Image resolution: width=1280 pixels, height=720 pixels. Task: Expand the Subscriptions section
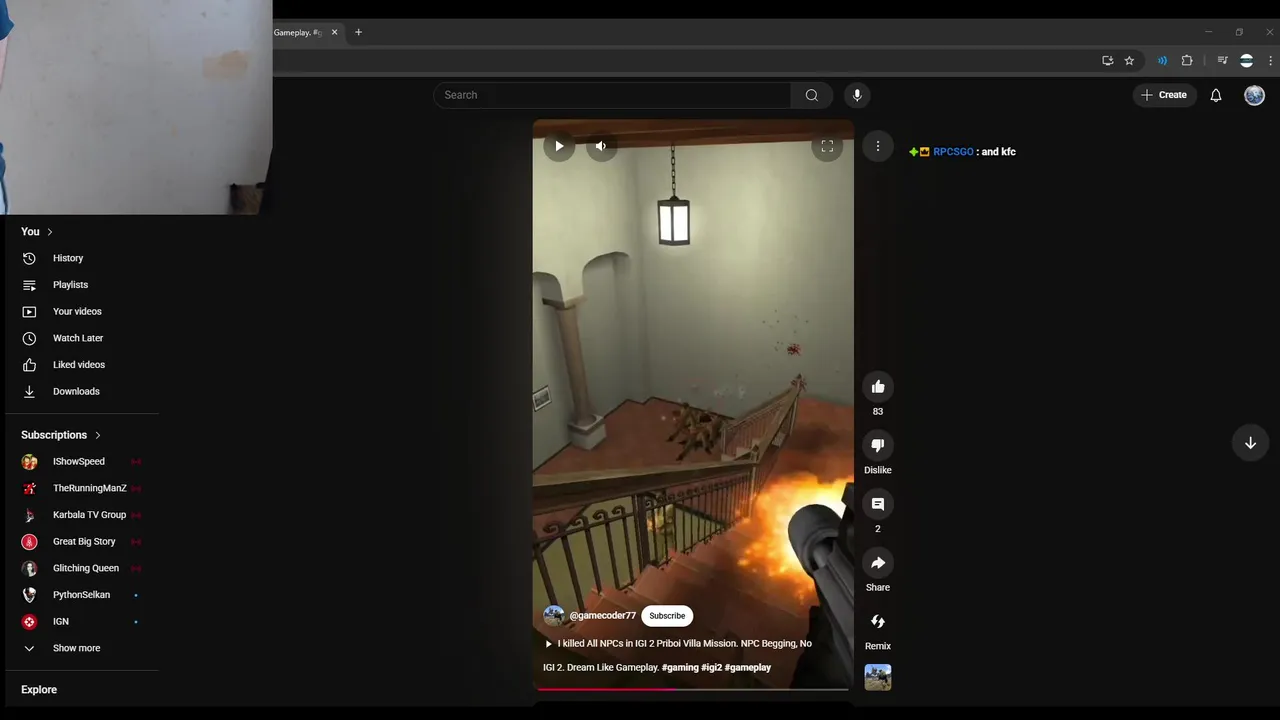pyautogui.click(x=61, y=435)
